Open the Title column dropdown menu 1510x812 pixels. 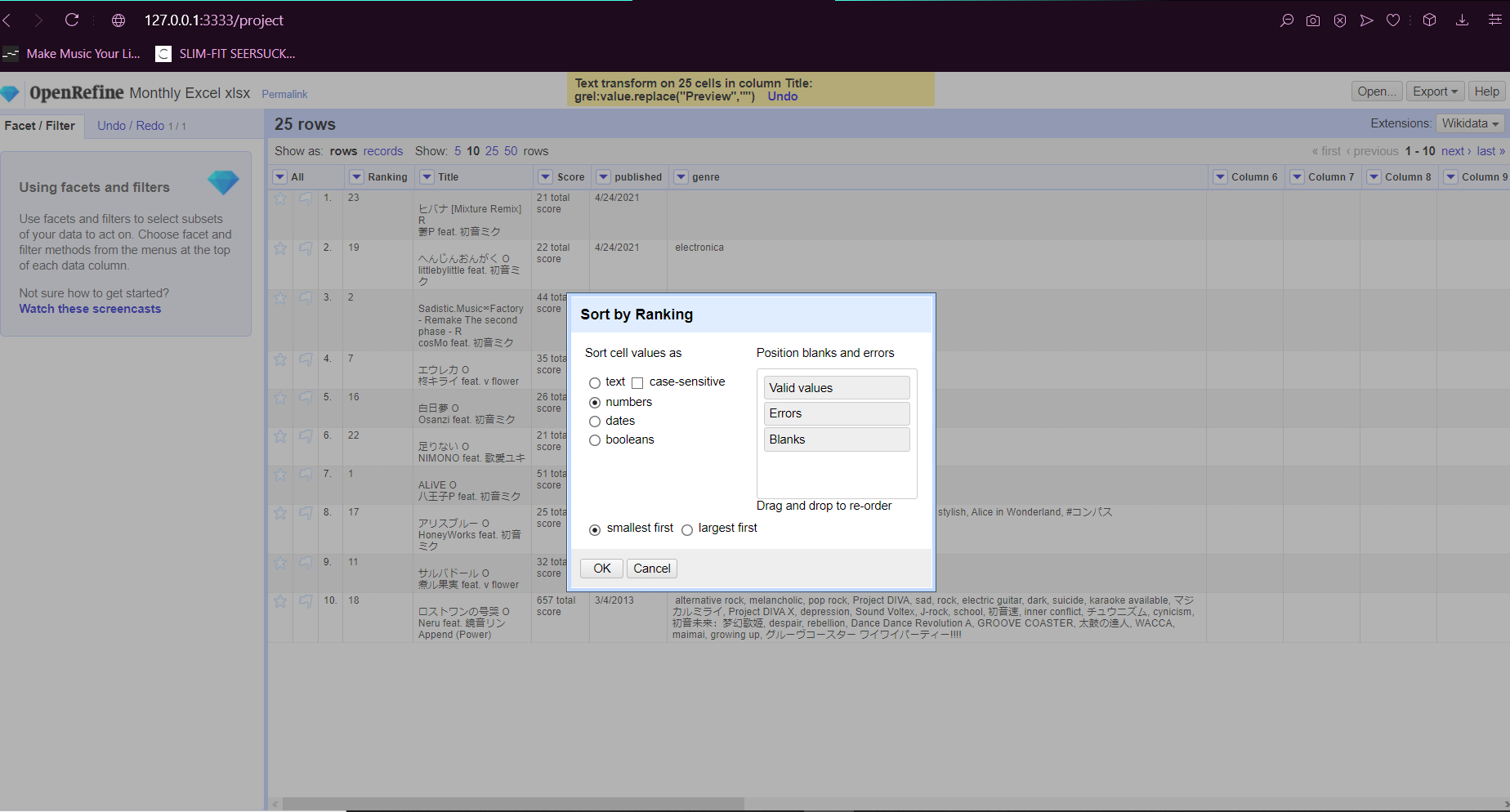[427, 177]
